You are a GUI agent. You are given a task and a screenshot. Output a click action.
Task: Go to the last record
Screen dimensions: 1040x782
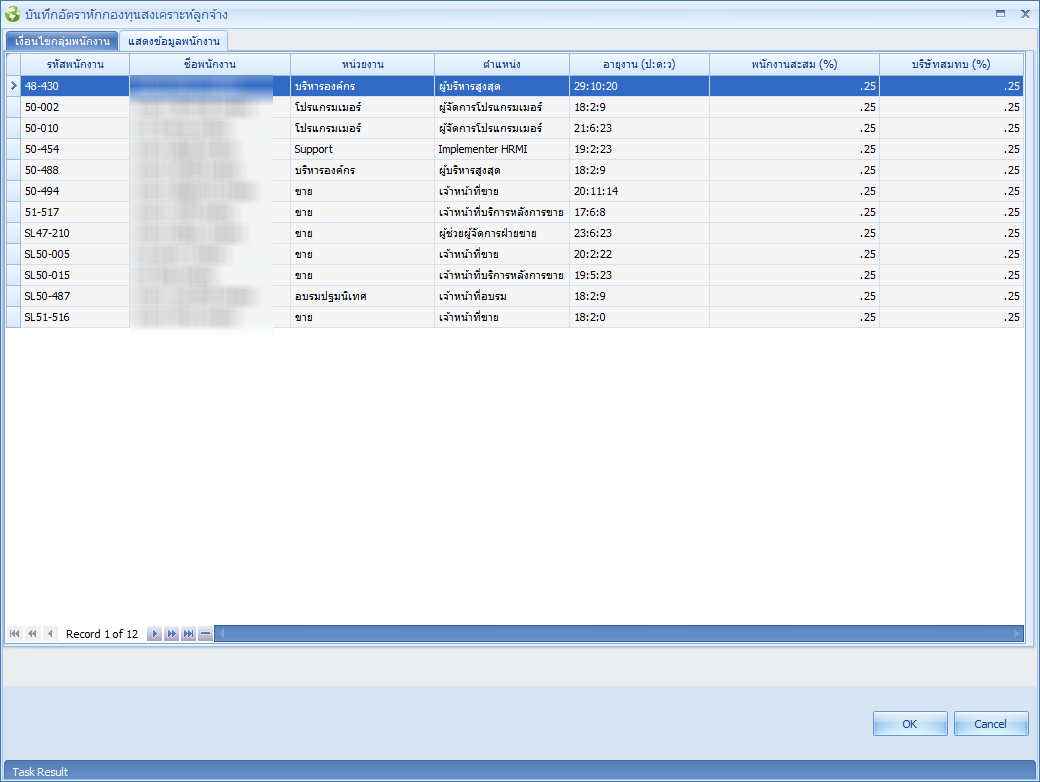(x=188, y=634)
